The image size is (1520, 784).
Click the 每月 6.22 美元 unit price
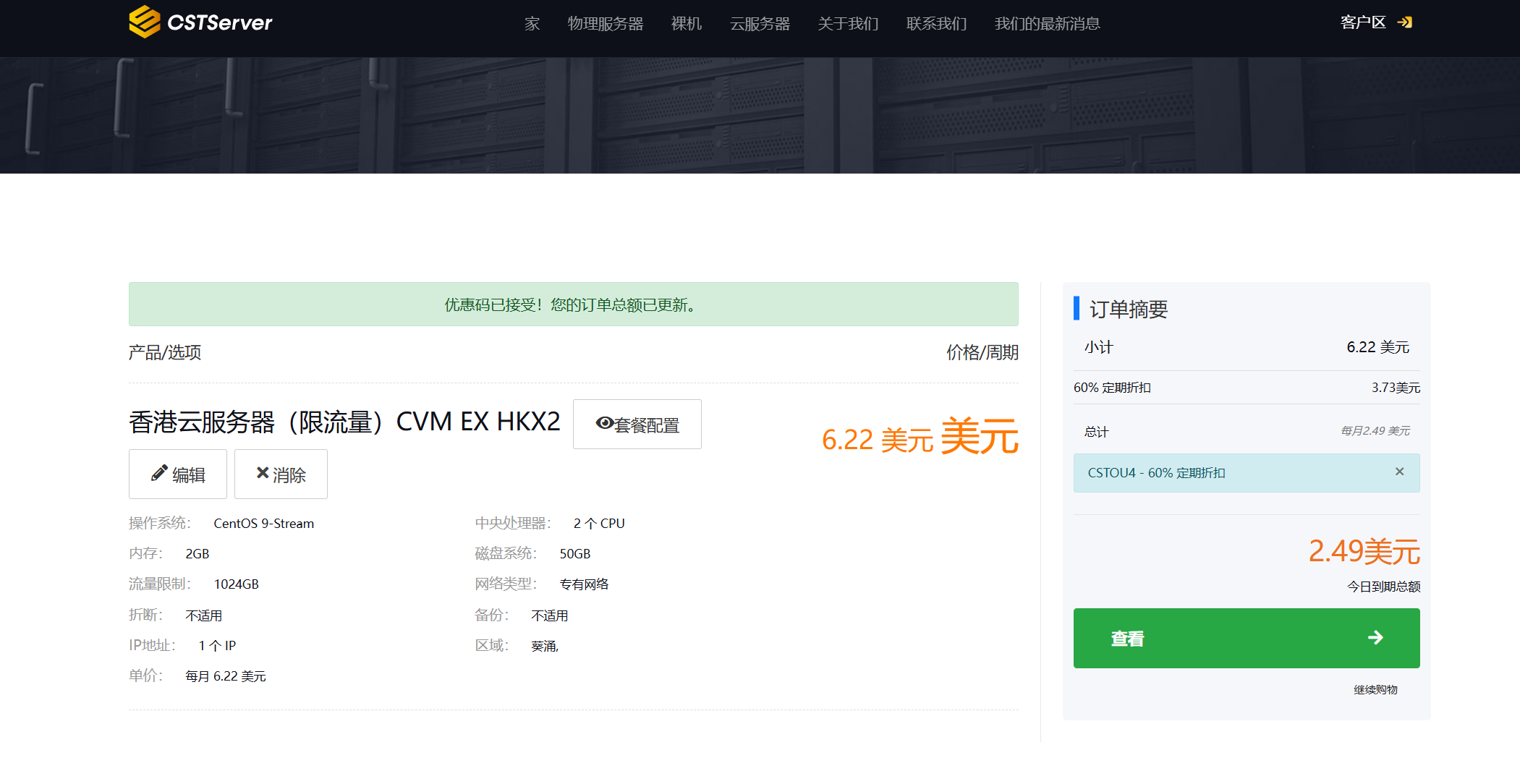pyautogui.click(x=225, y=676)
